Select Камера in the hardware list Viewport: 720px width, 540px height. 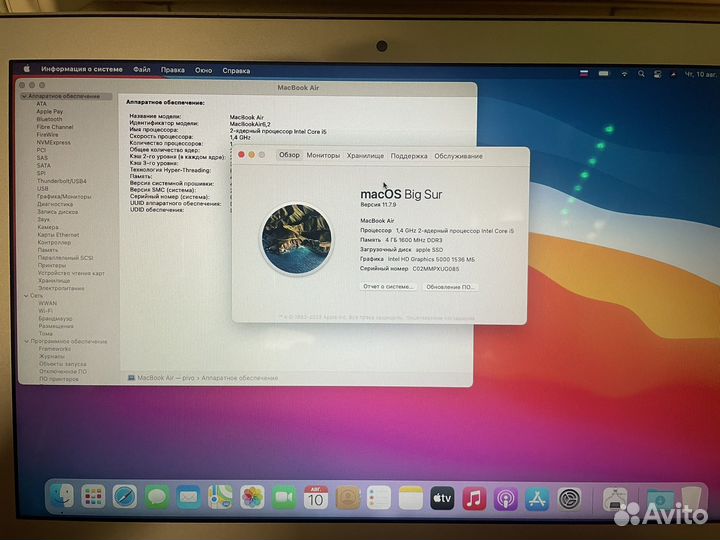point(48,227)
